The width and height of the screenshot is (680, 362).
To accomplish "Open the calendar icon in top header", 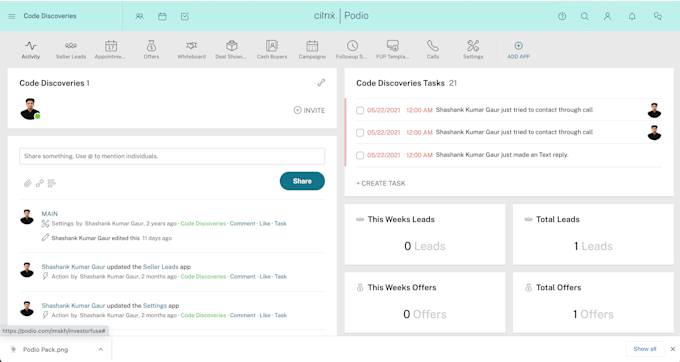I will click(162, 16).
